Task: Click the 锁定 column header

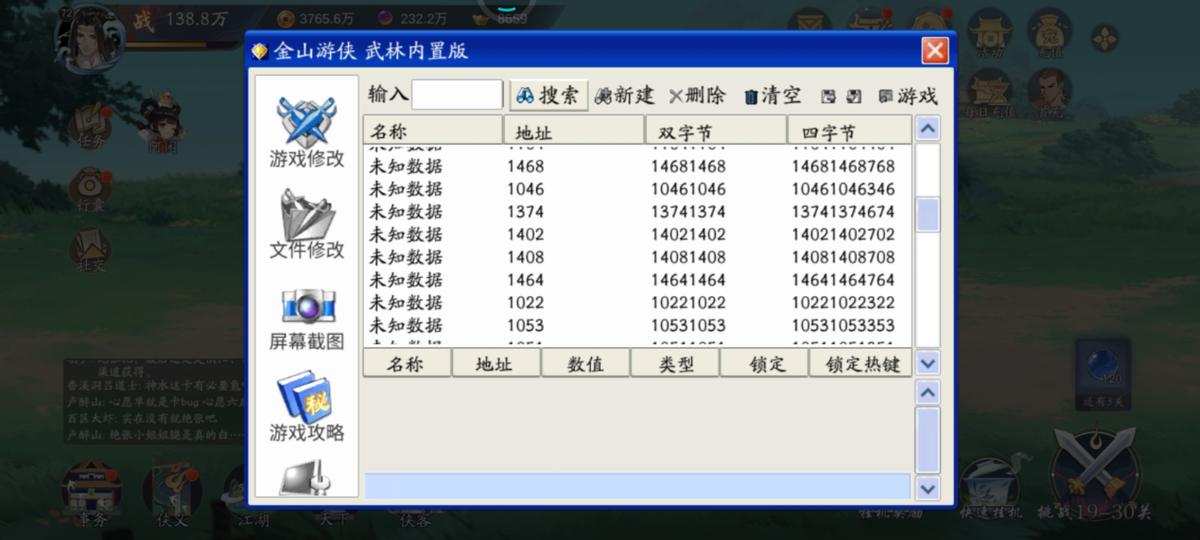Action: [764, 364]
